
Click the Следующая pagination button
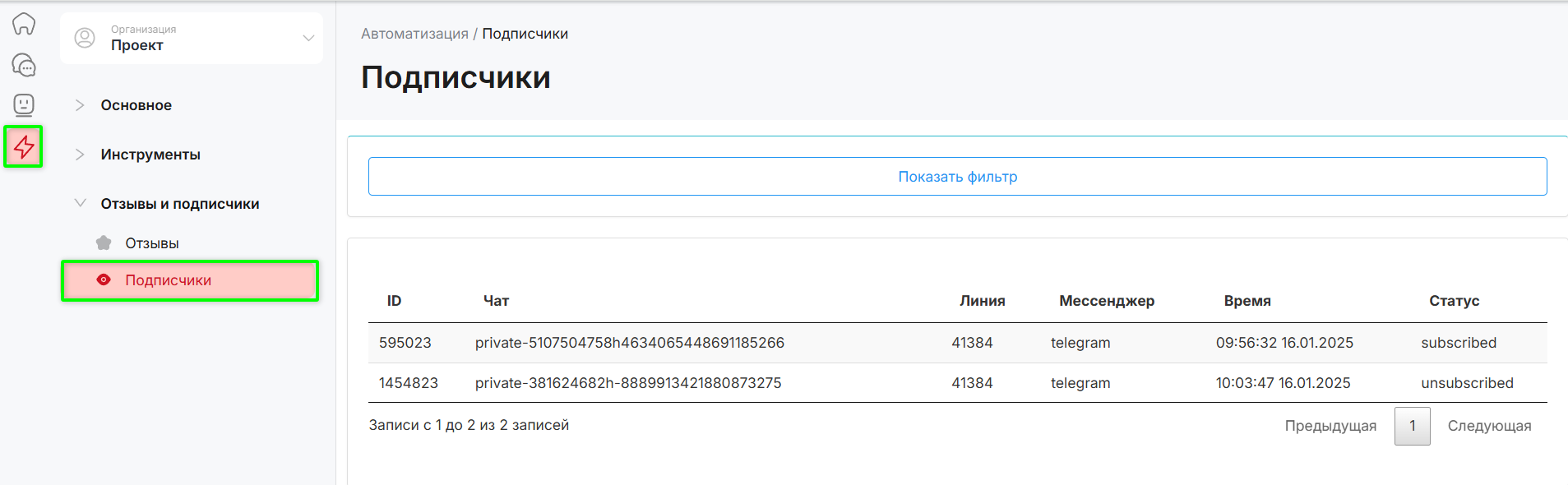coord(1489,426)
